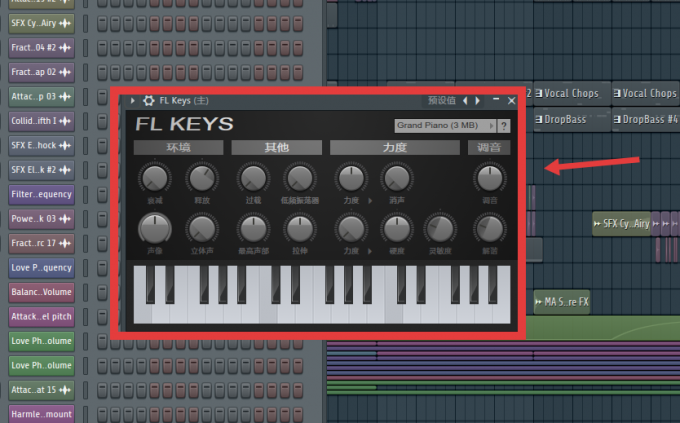This screenshot has width=680, height=423.
Task: Select the Fract..ap 02 channel button
Action: 41,72
